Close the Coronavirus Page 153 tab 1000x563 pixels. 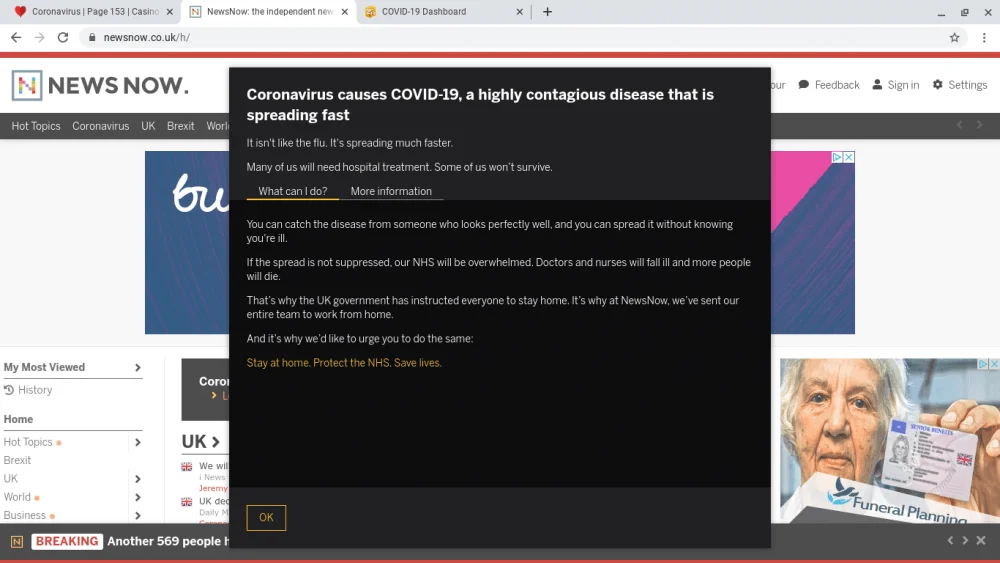point(170,11)
